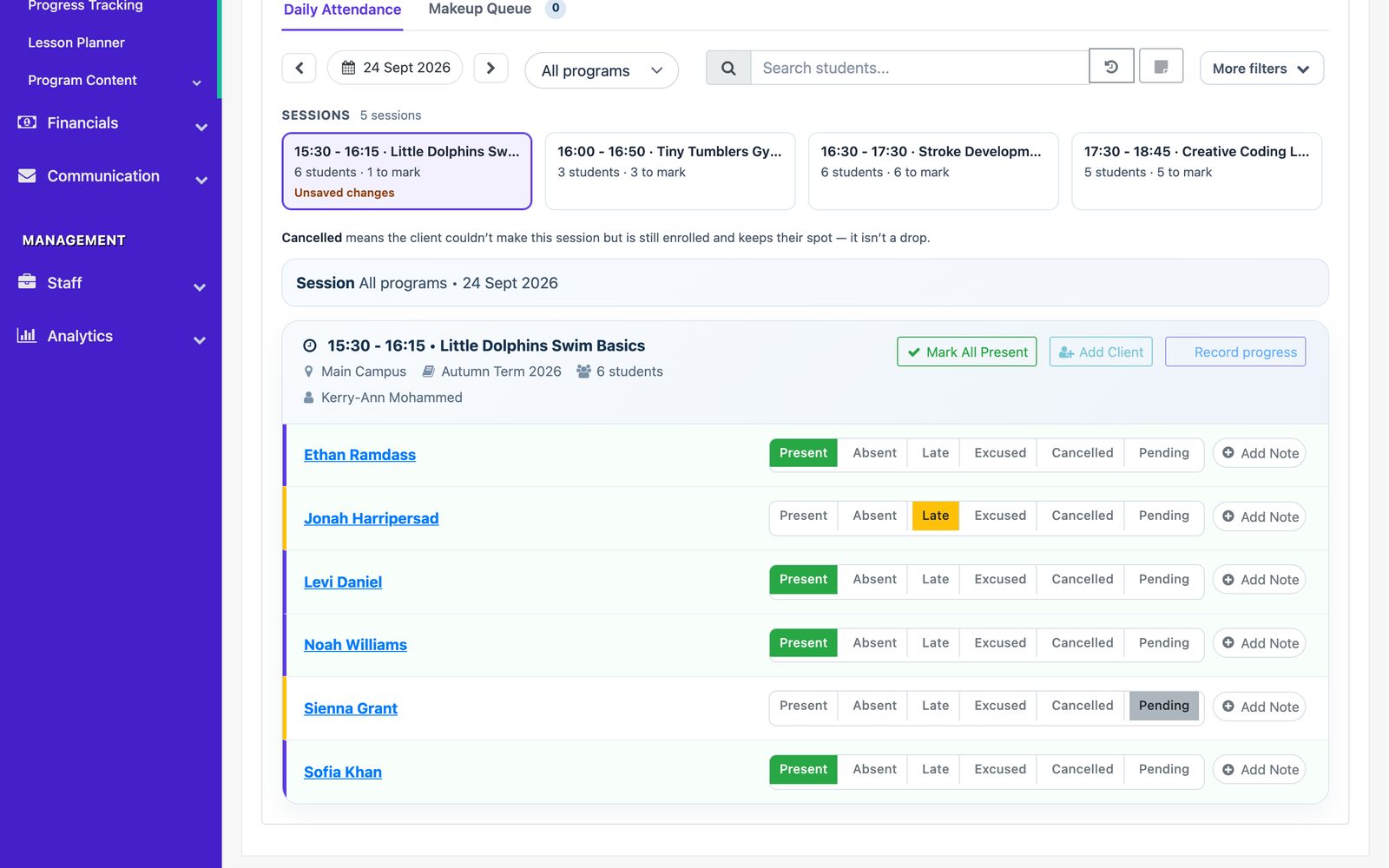Screen dimensions: 1389x868
Task: Open Staff briefcase icon in sidebar
Action: click(x=27, y=281)
